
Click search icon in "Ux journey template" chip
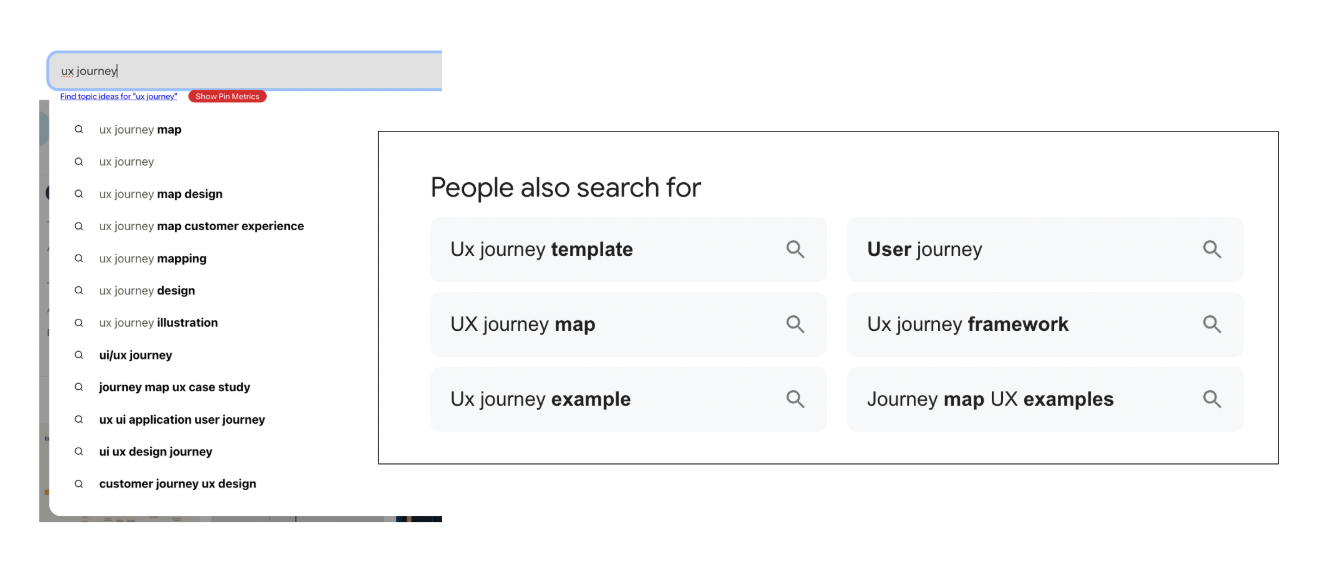[795, 250]
